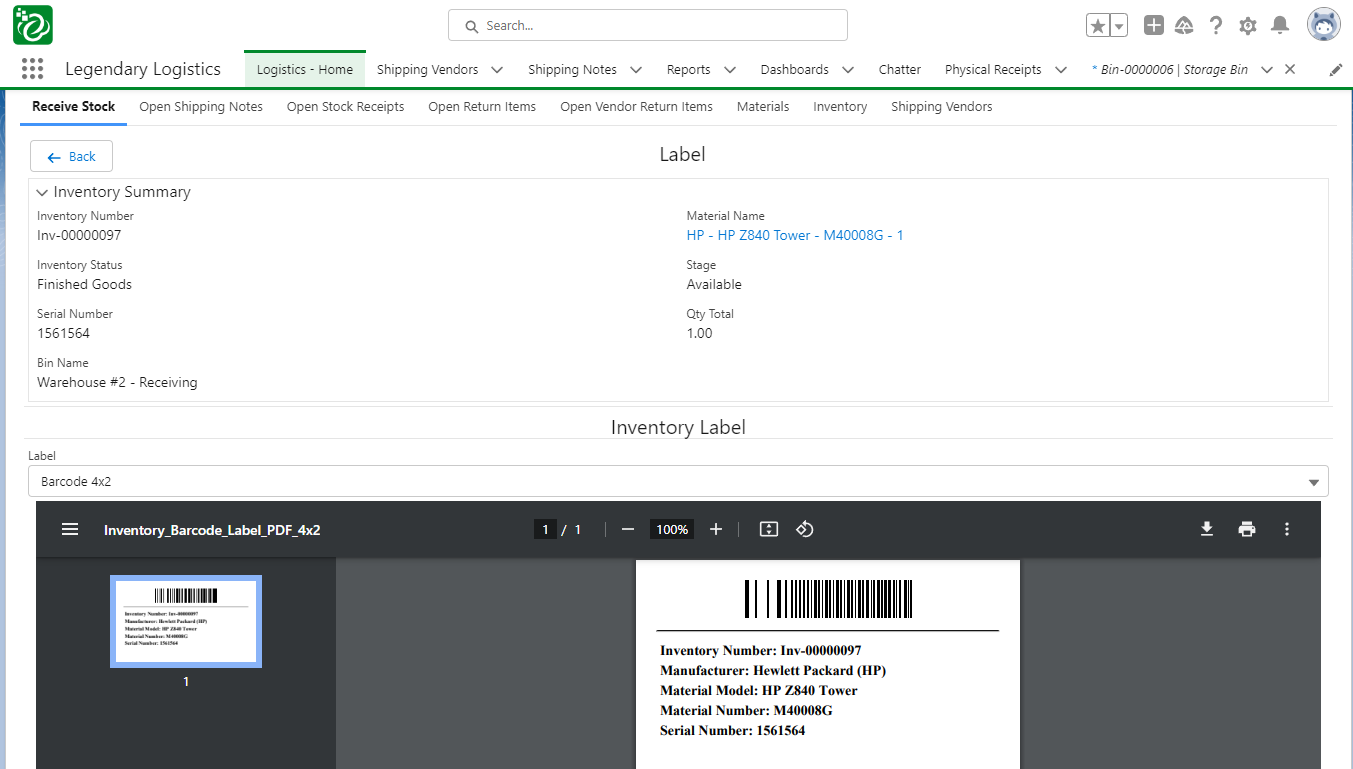Select the Inventory subtab

pos(840,106)
